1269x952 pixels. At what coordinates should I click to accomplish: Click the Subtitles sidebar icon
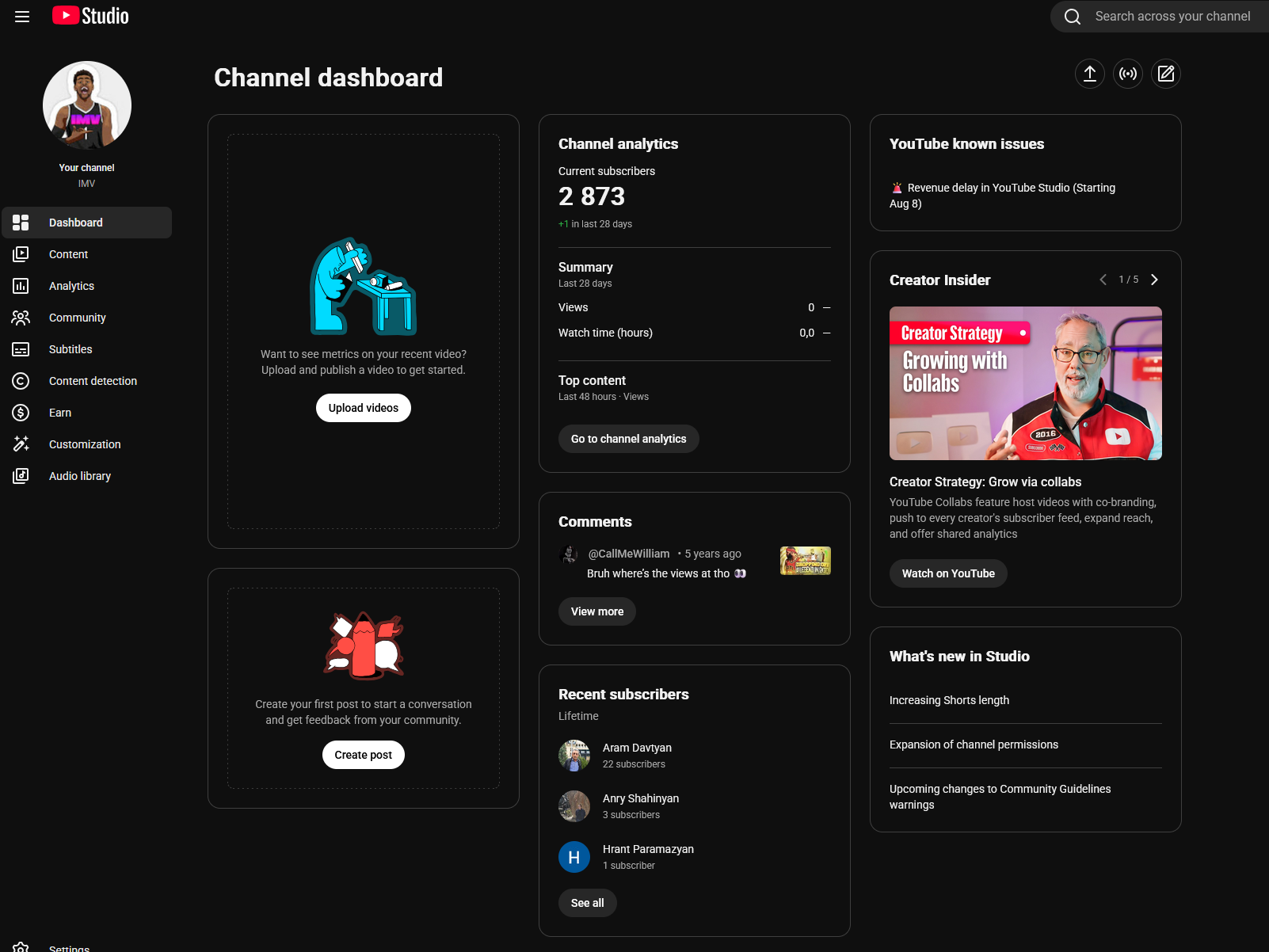[x=21, y=349]
